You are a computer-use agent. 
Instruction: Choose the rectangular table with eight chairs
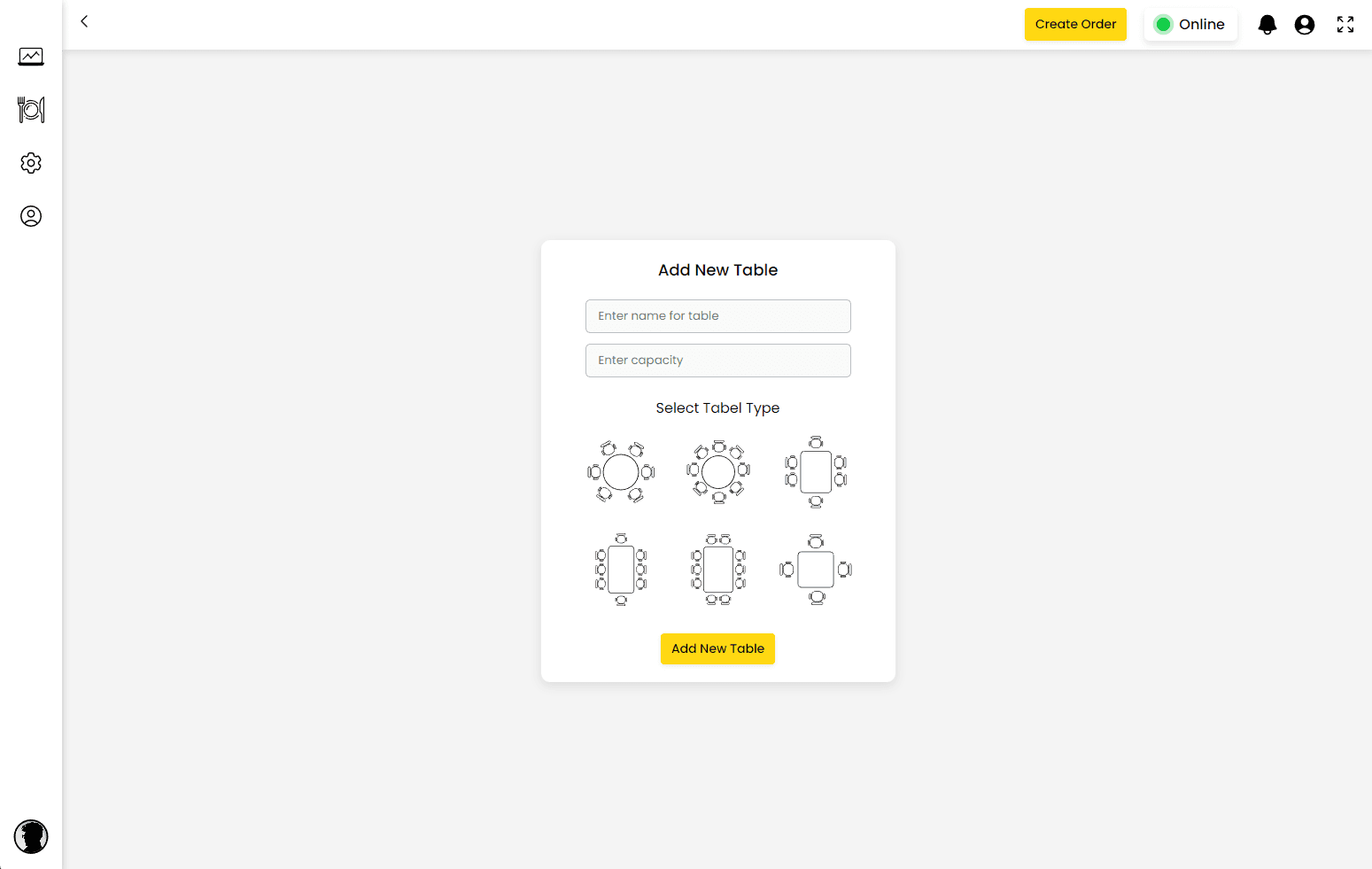[x=621, y=570]
